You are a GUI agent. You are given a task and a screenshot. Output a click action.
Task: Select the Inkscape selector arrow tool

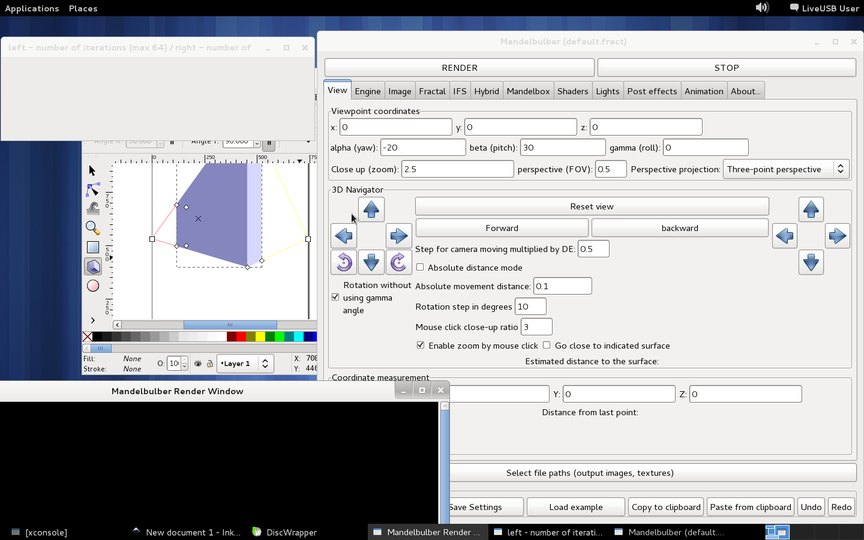coord(93,171)
